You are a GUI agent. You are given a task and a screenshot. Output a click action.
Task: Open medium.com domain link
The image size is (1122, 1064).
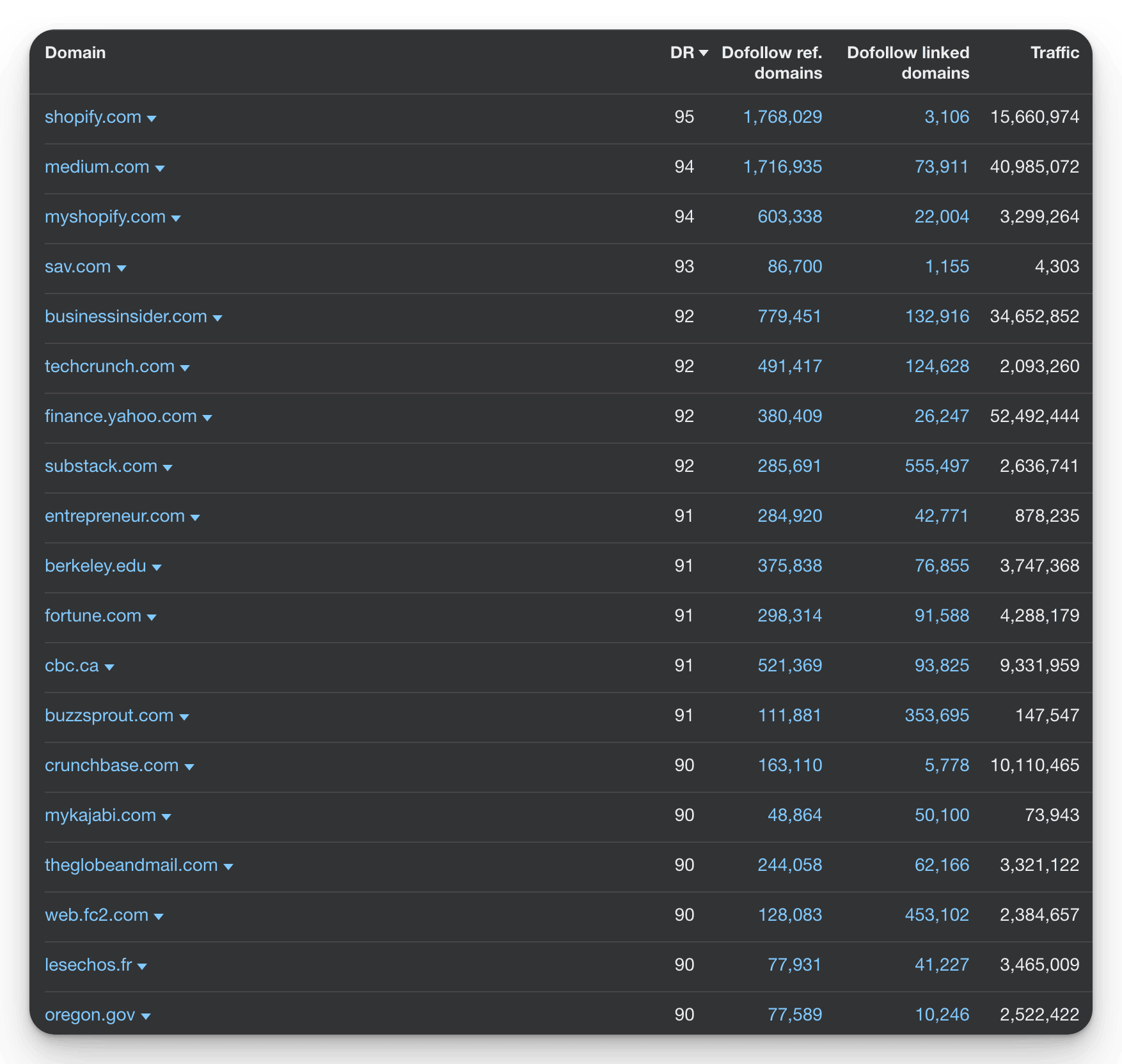97,167
